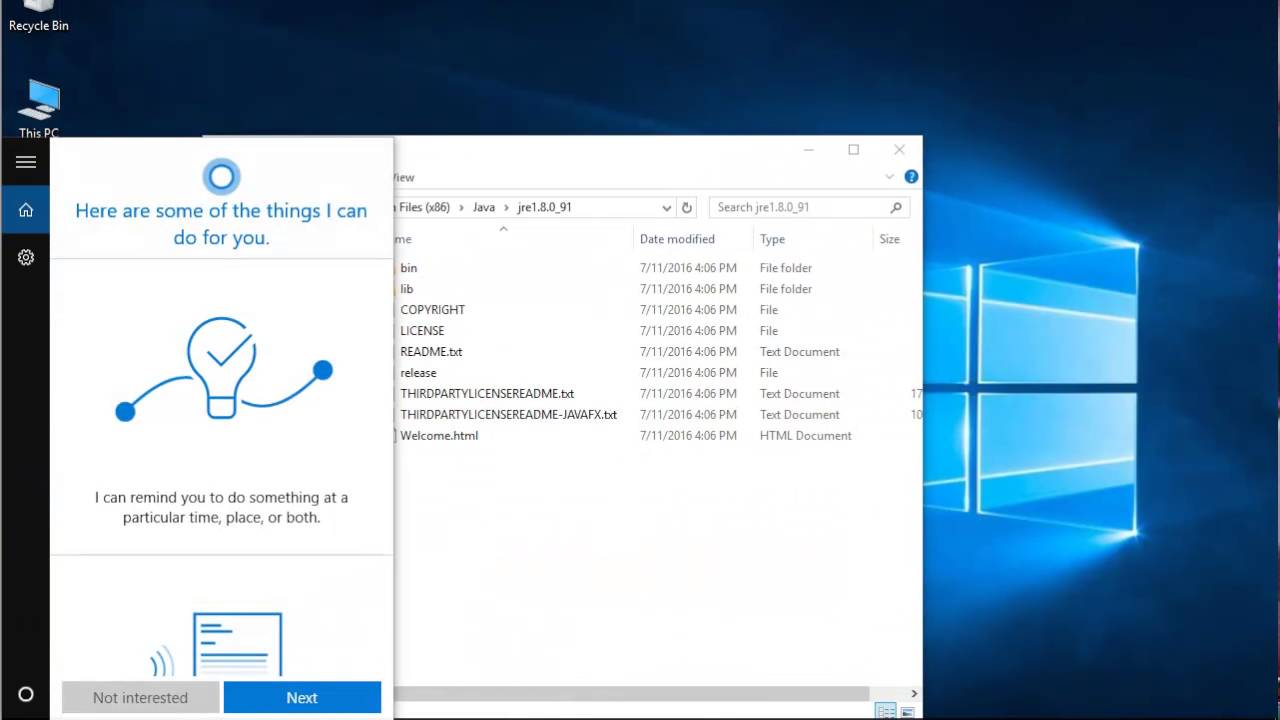Viewport: 1280px width, 720px height.
Task: Click Text Document type of README.txt
Action: tap(800, 352)
